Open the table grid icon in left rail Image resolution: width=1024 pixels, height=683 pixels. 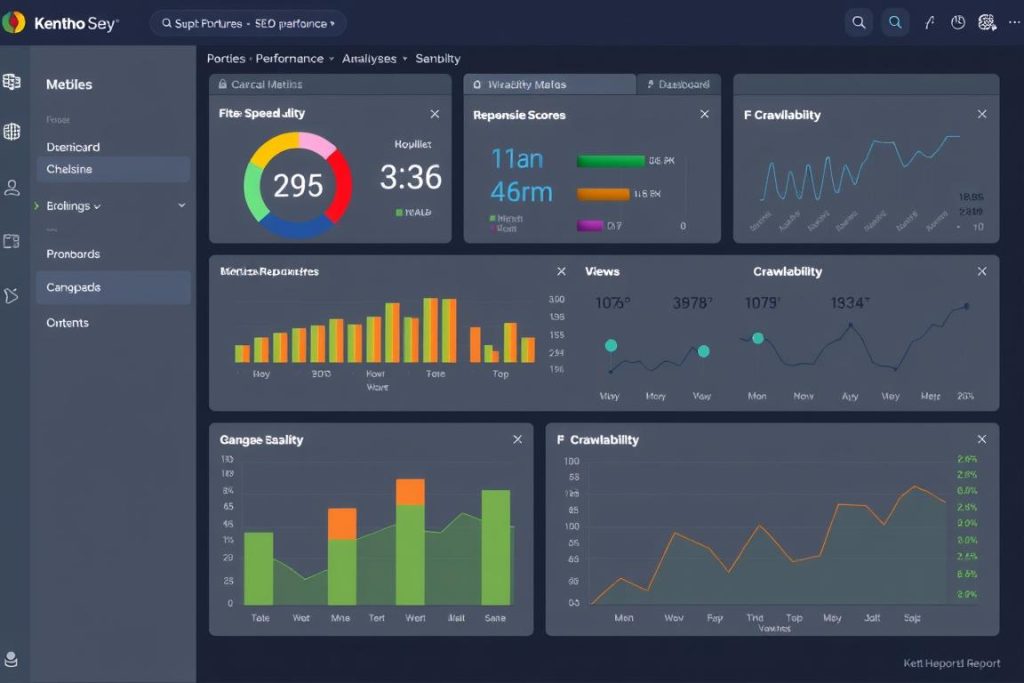[x=12, y=82]
